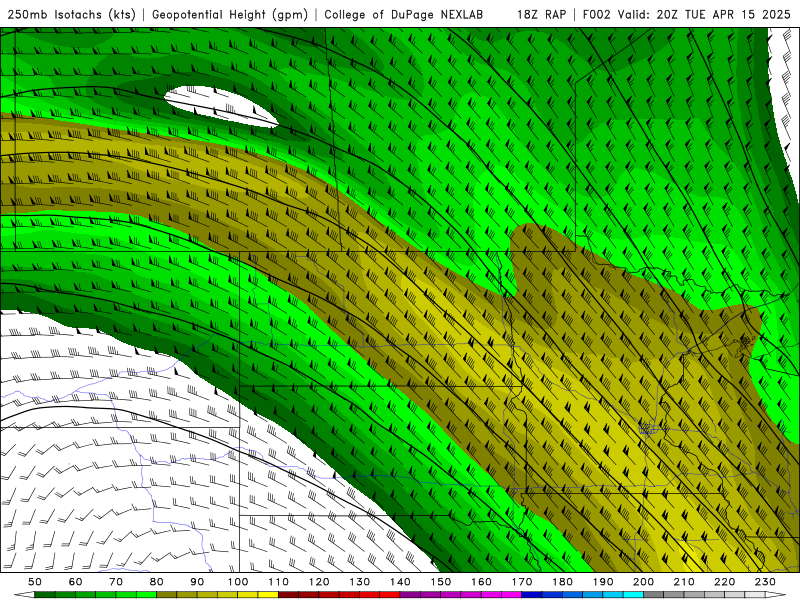Click the 'Valid: 20Z TUE APR 15 2025' timestamp
The height and width of the screenshot is (600, 800).
[704, 14]
